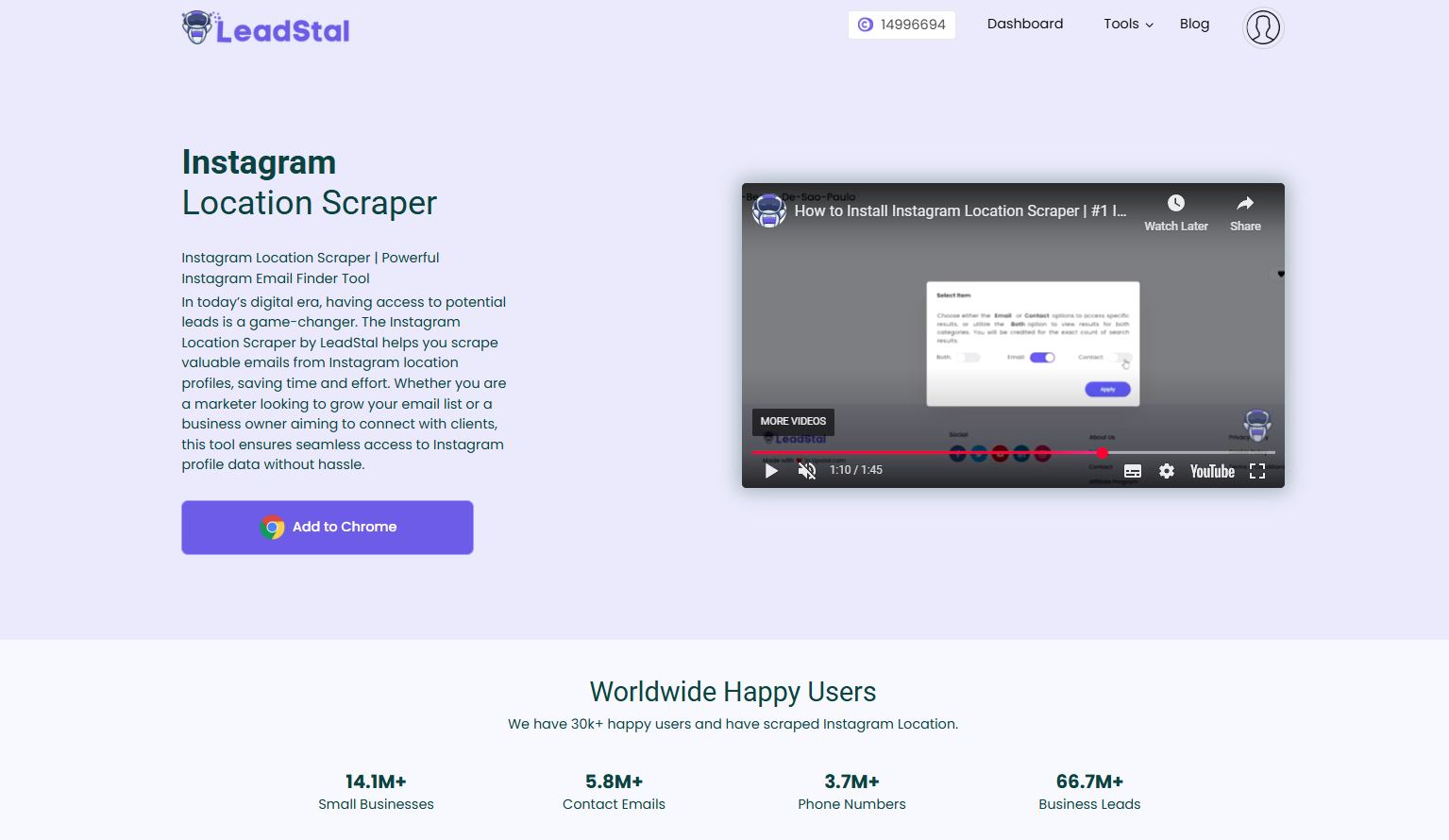Click the channel avatar in video header
Screen dimensions: 1449x840
[x=769, y=211]
